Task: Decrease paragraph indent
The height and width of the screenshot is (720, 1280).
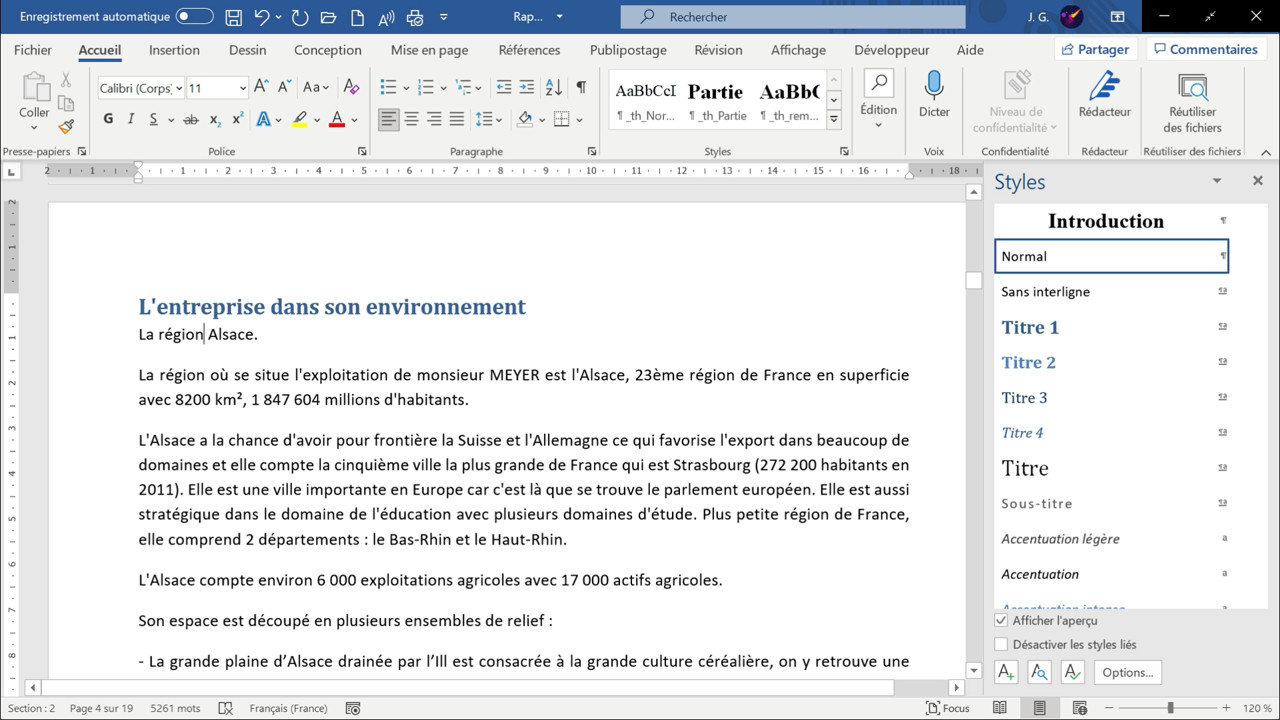Action: (x=503, y=88)
